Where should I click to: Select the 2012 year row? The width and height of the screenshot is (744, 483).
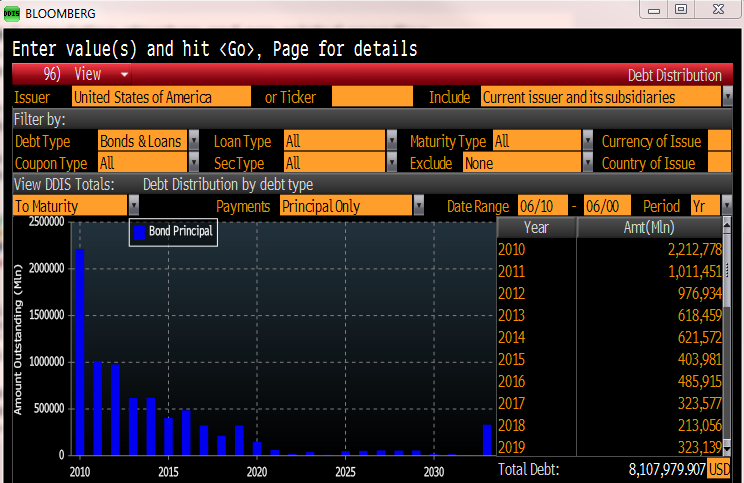609,293
